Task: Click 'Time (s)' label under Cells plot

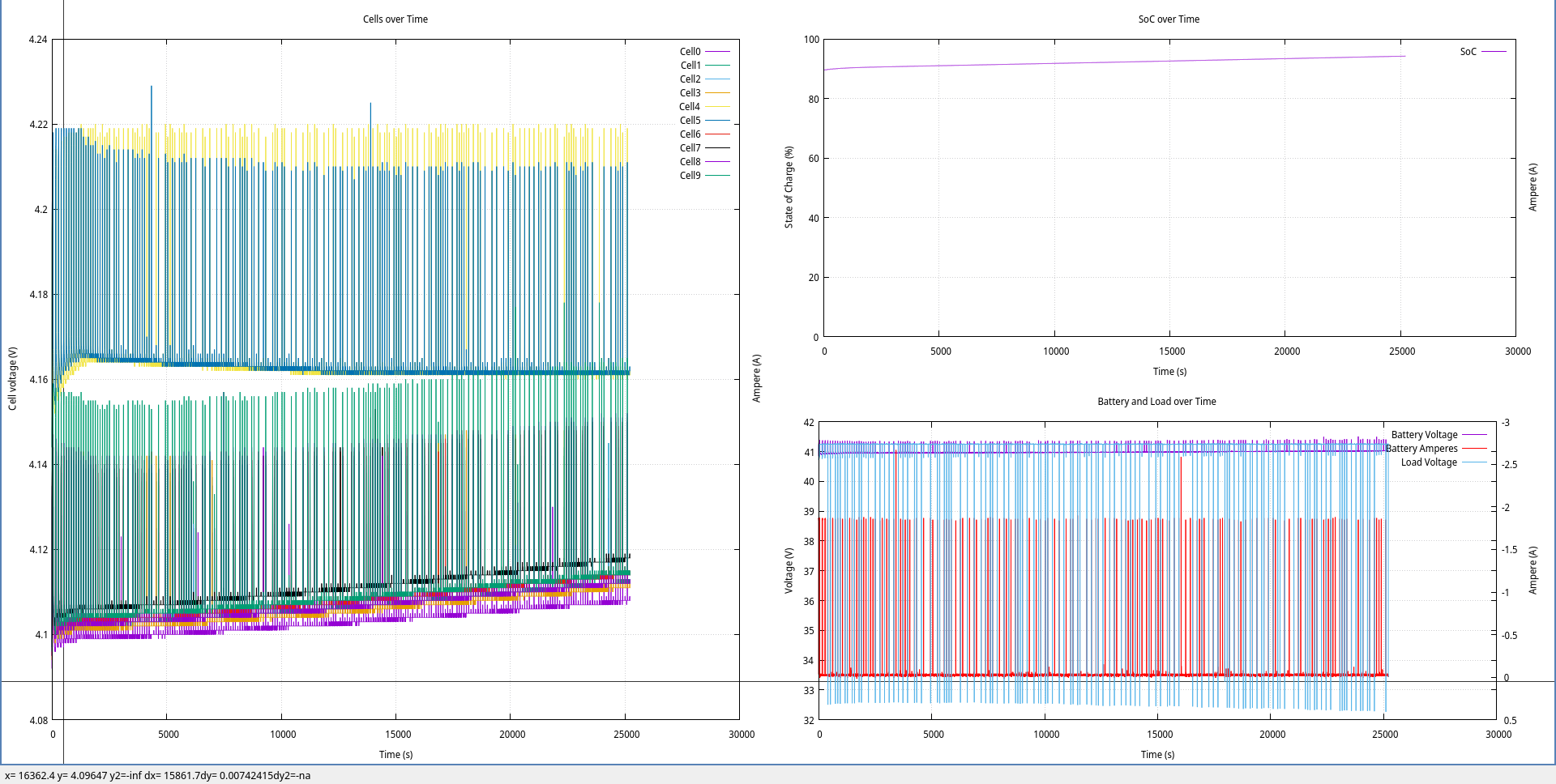Action: (x=395, y=755)
